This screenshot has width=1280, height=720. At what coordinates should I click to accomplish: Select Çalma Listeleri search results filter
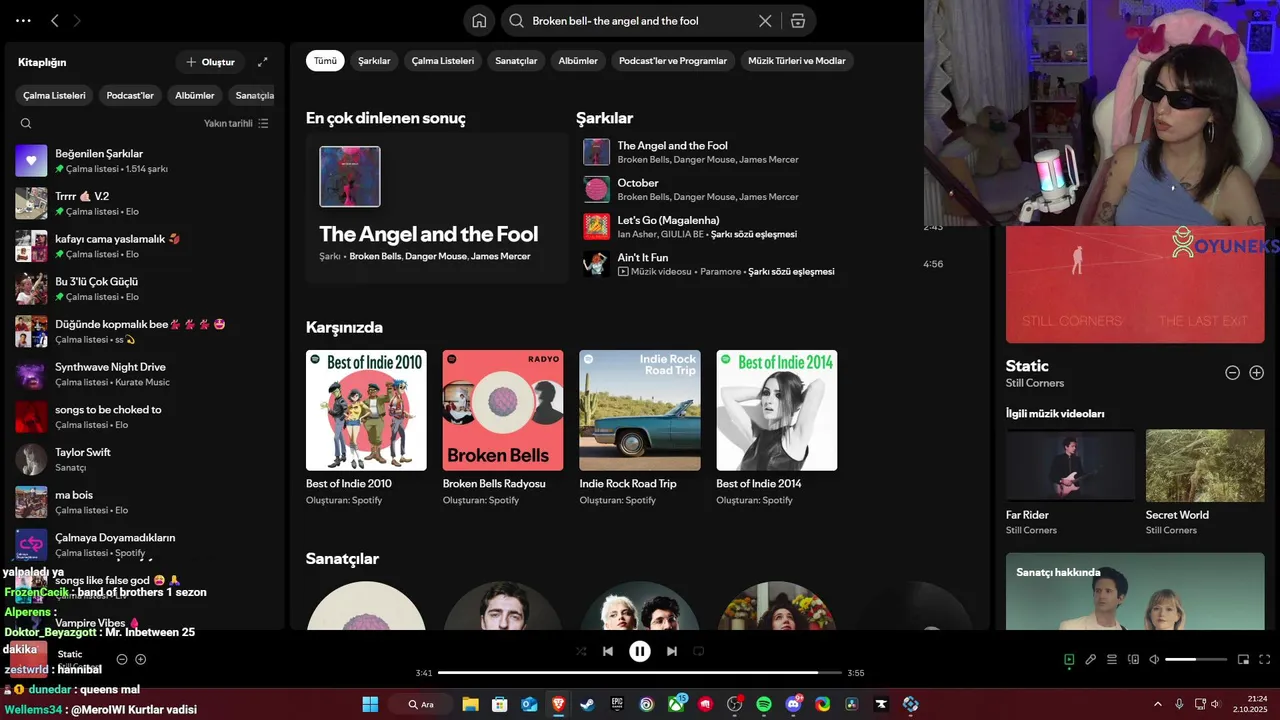(443, 60)
